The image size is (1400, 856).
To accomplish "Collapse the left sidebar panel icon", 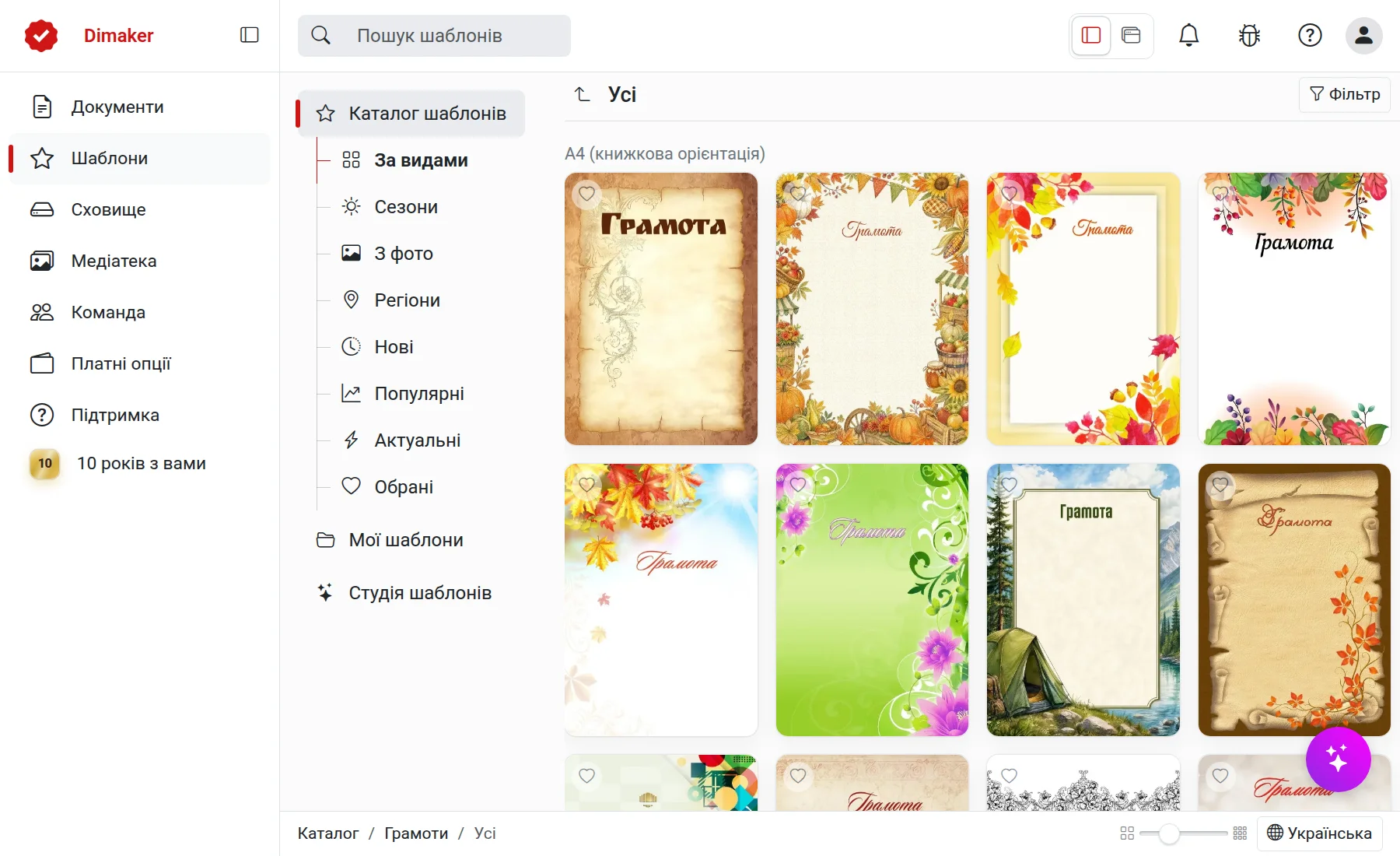I will [249, 35].
